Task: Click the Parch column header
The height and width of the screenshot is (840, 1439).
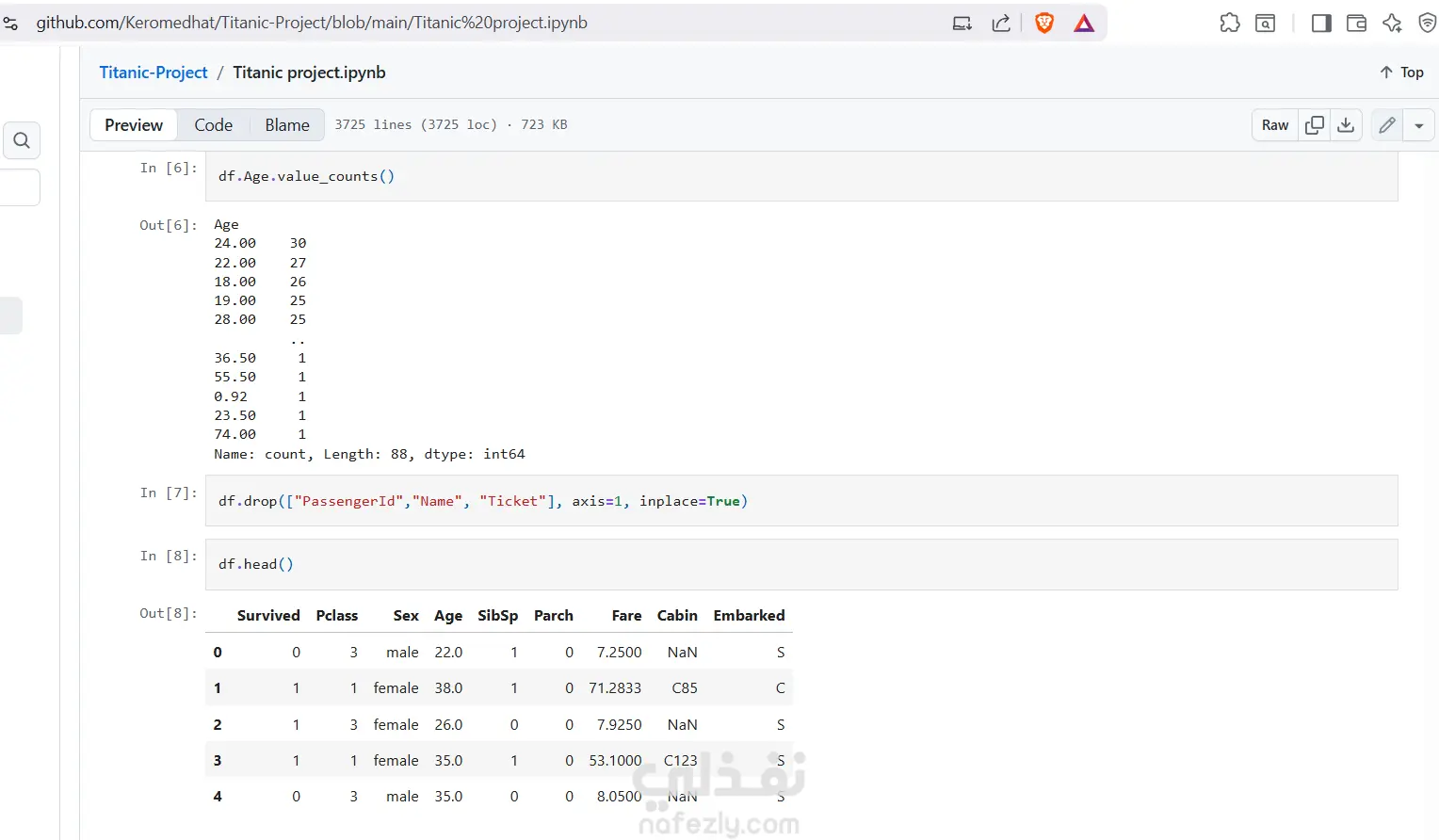Action: pos(554,616)
